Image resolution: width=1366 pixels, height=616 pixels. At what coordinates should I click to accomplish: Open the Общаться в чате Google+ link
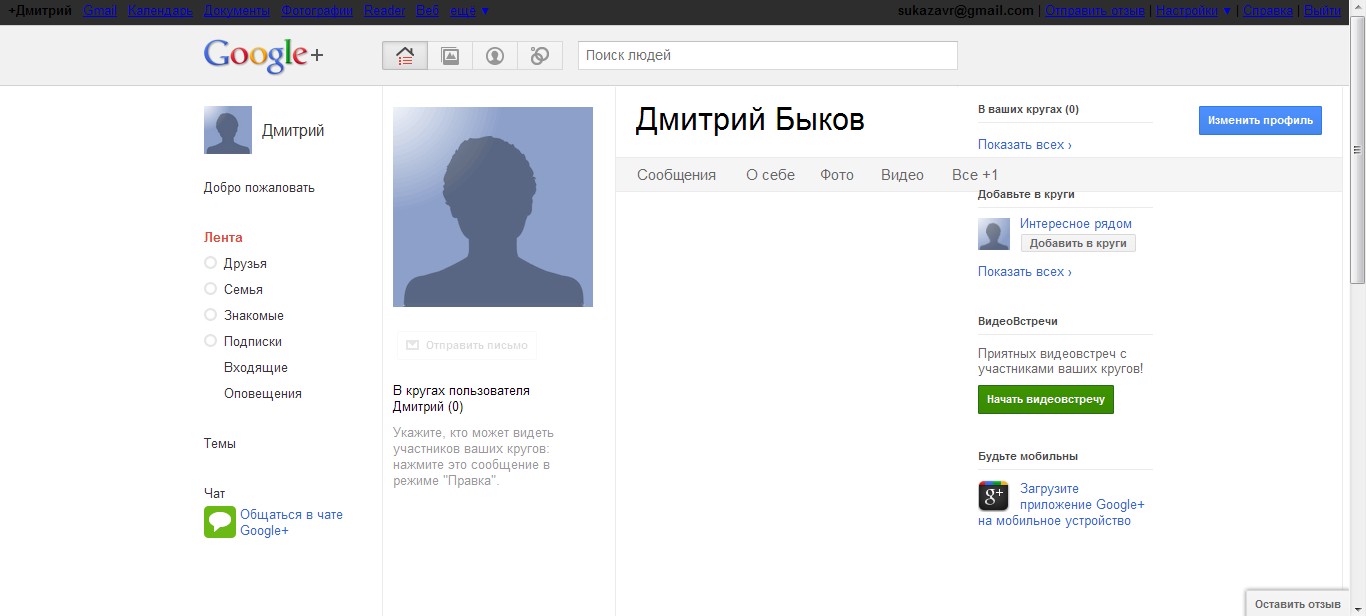(x=291, y=522)
